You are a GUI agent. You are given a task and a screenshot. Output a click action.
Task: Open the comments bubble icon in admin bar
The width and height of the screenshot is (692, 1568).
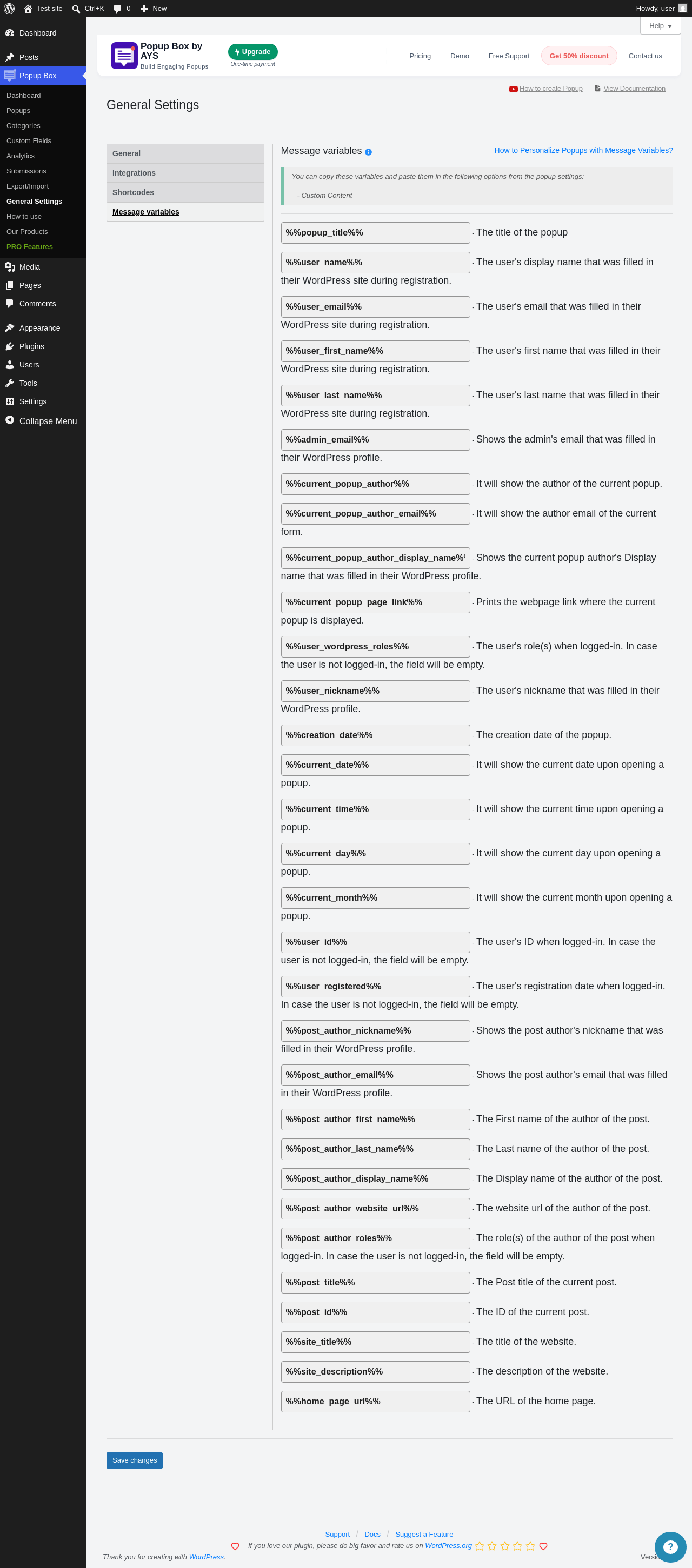117,9
